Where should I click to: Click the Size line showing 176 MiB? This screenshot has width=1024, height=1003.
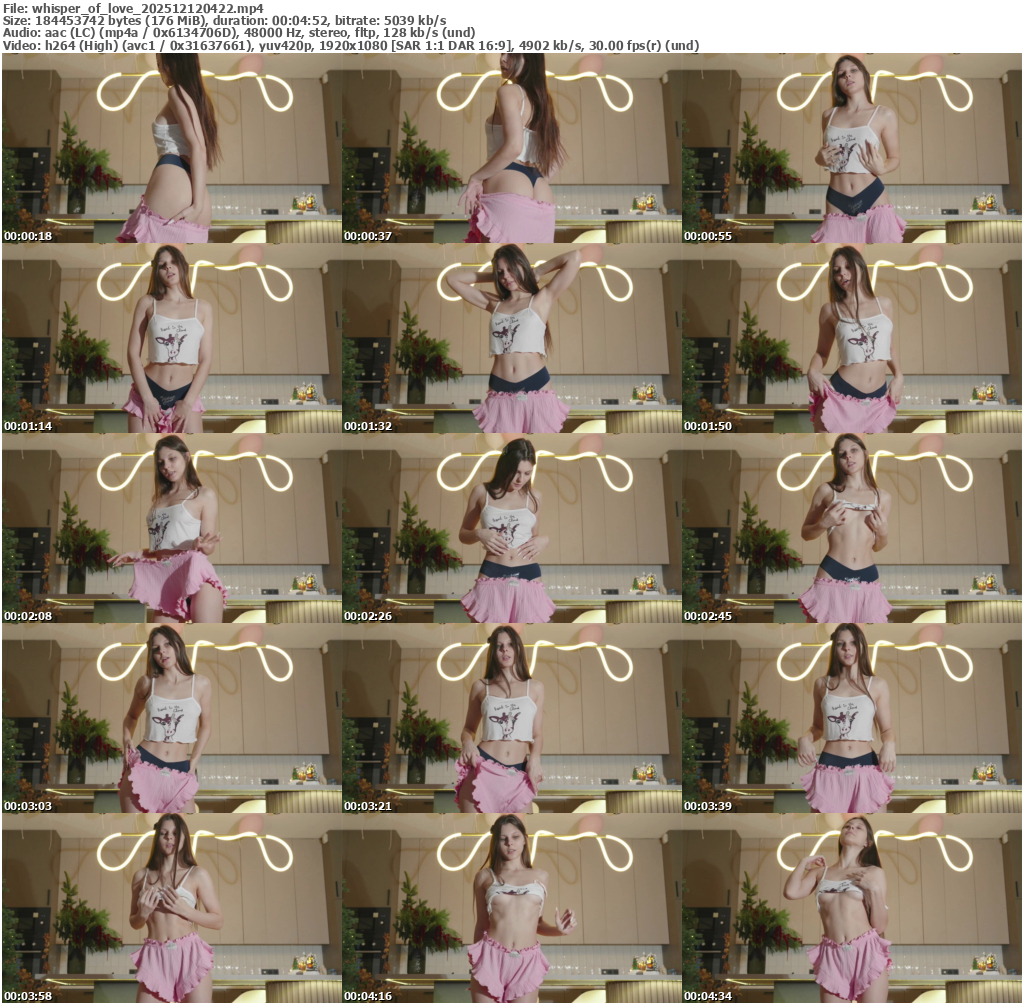pyautogui.click(x=225, y=20)
